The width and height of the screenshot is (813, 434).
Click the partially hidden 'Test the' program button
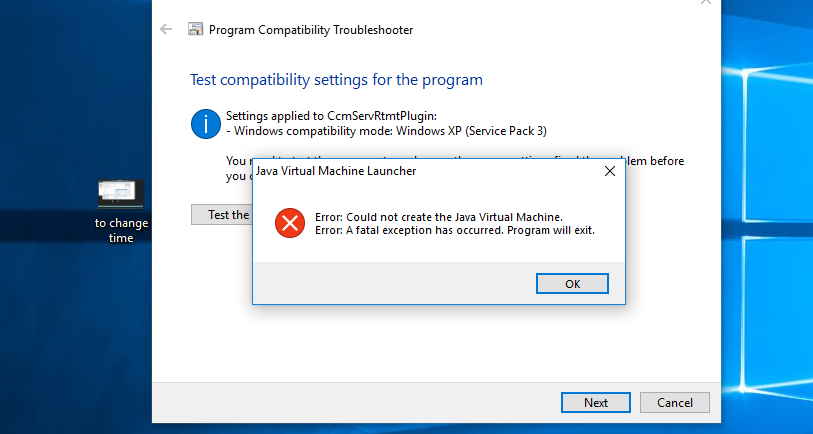pos(222,214)
